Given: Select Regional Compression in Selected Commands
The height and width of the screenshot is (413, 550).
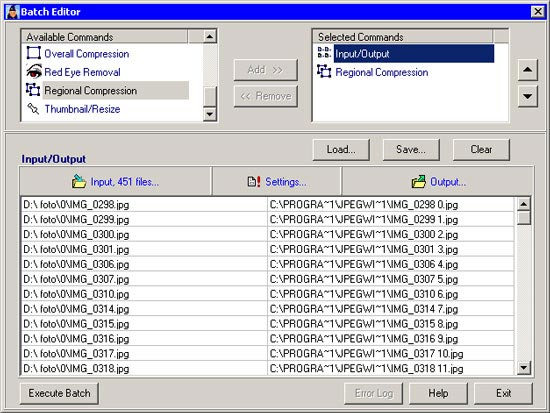Looking at the screenshot, I should tap(382, 72).
